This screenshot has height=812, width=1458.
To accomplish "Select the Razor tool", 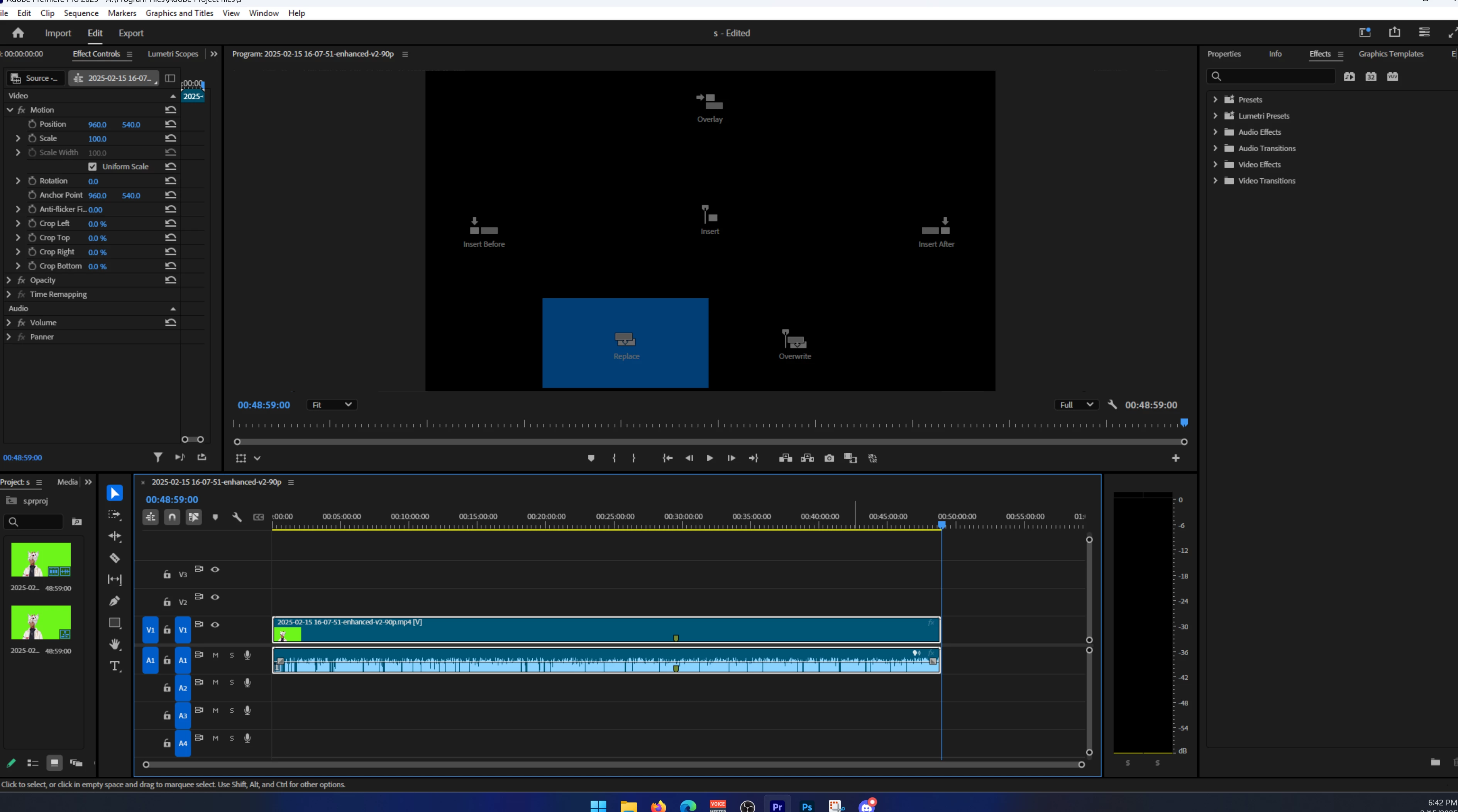I will click(x=114, y=558).
